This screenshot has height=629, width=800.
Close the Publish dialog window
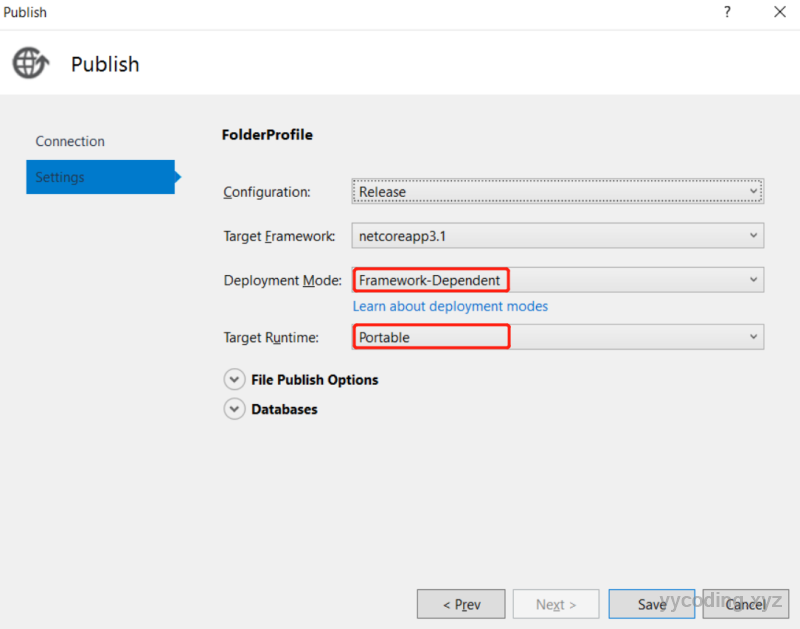pos(779,12)
